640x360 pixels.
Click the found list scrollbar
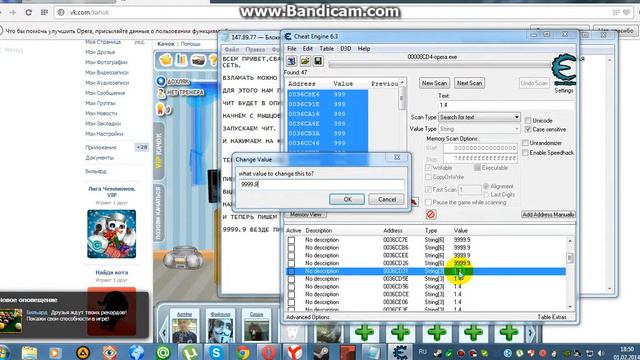pos(402,117)
